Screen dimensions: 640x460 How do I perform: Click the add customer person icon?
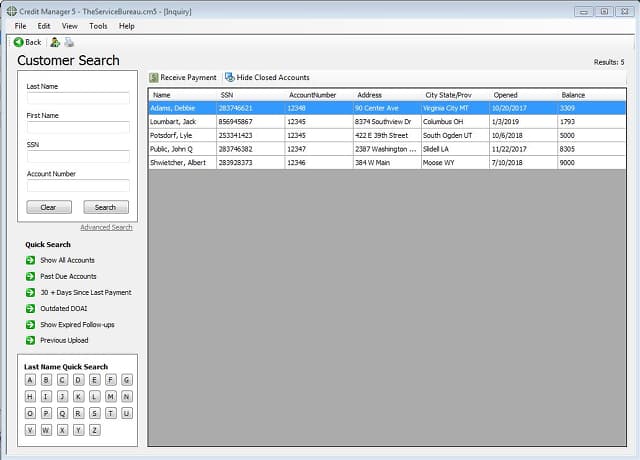55,42
